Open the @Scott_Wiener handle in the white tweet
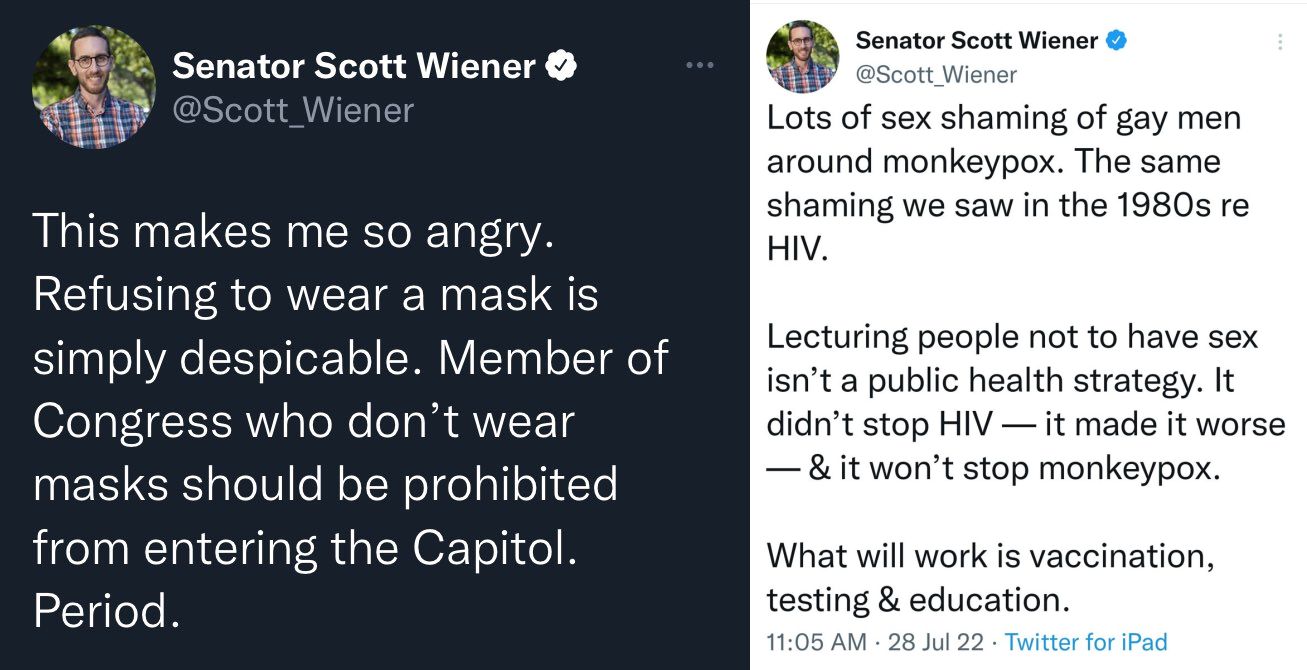Screen dimensions: 1307x670 point(936,74)
